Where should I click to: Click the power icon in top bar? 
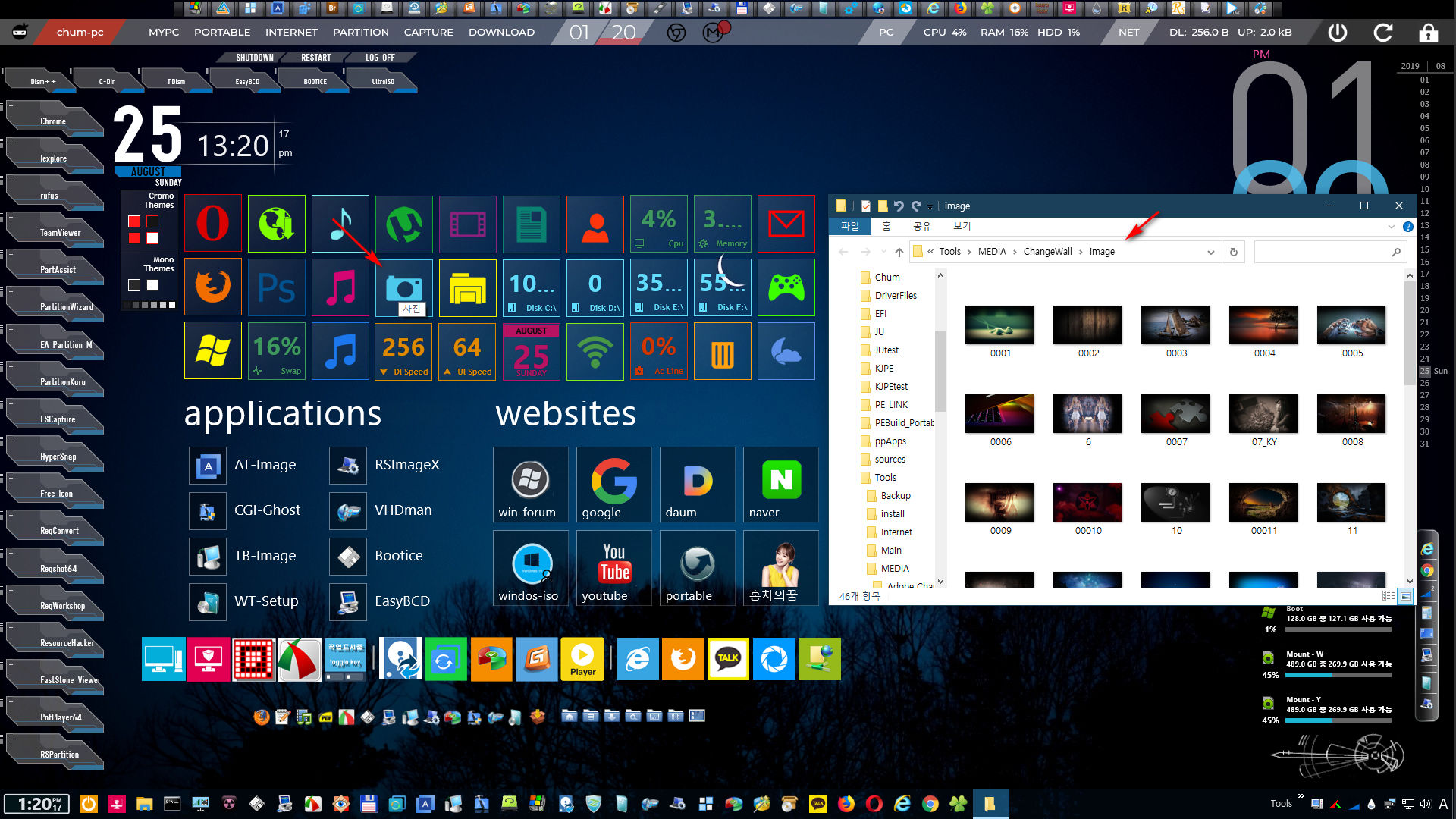(x=1338, y=32)
